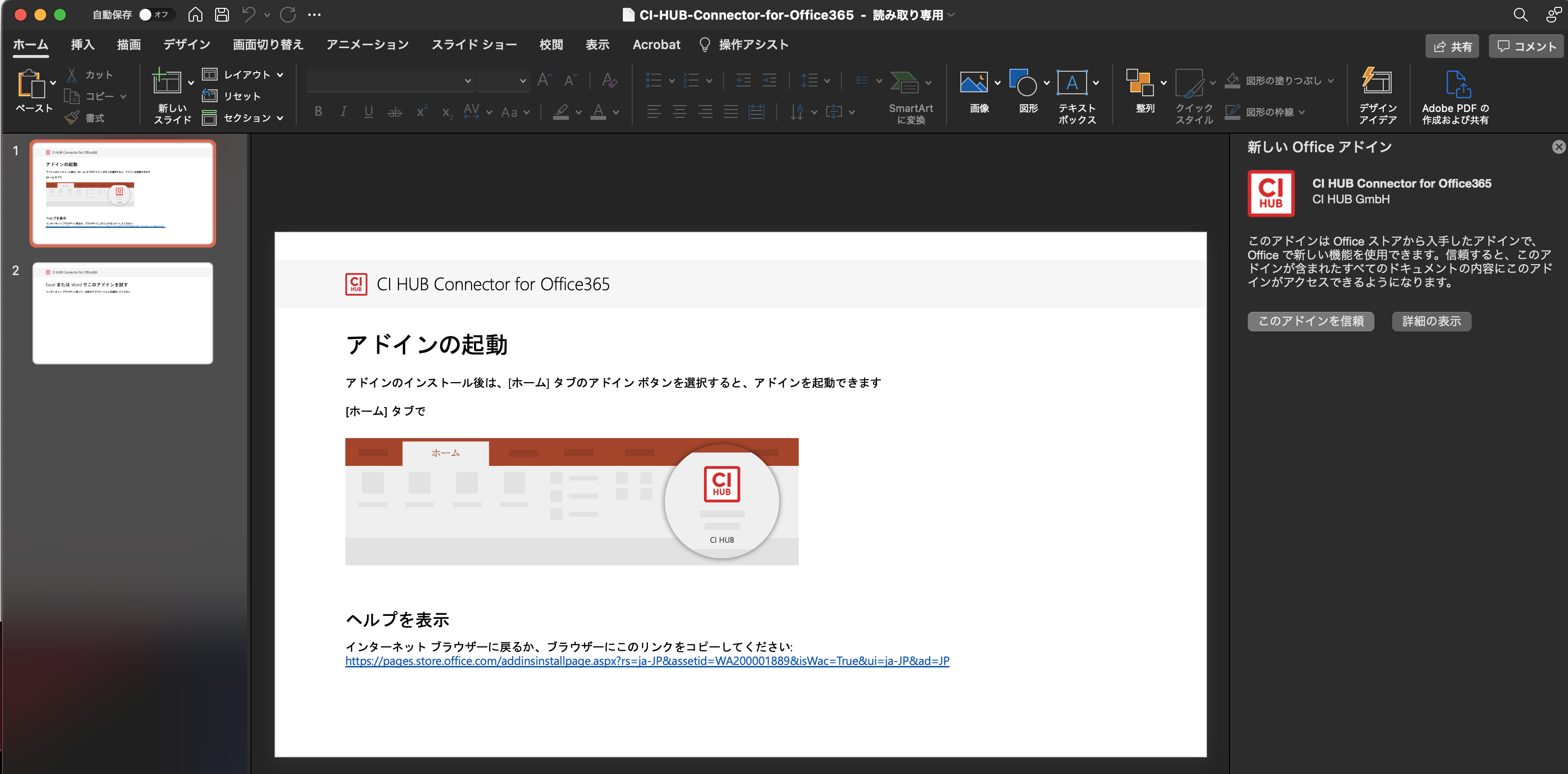1568x774 pixels.
Task: Click the clear formatting icon
Action: (x=609, y=81)
